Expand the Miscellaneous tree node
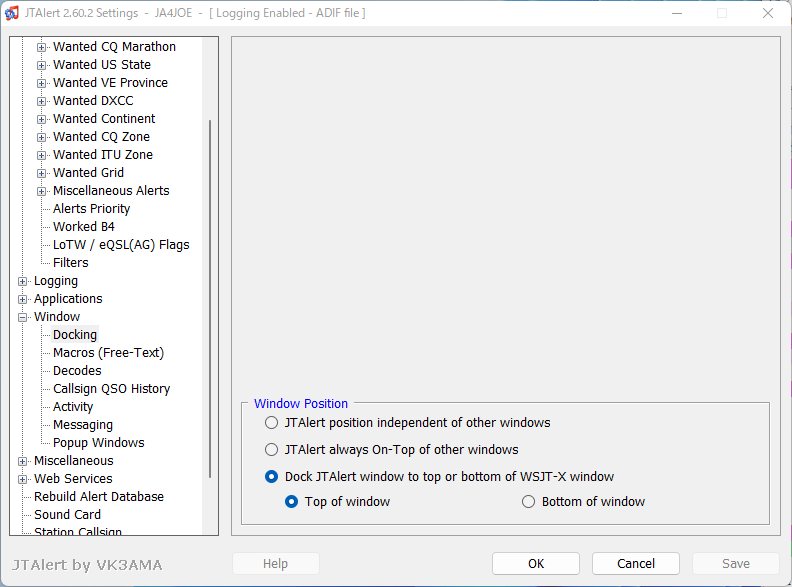The image size is (792, 587). tap(22, 462)
